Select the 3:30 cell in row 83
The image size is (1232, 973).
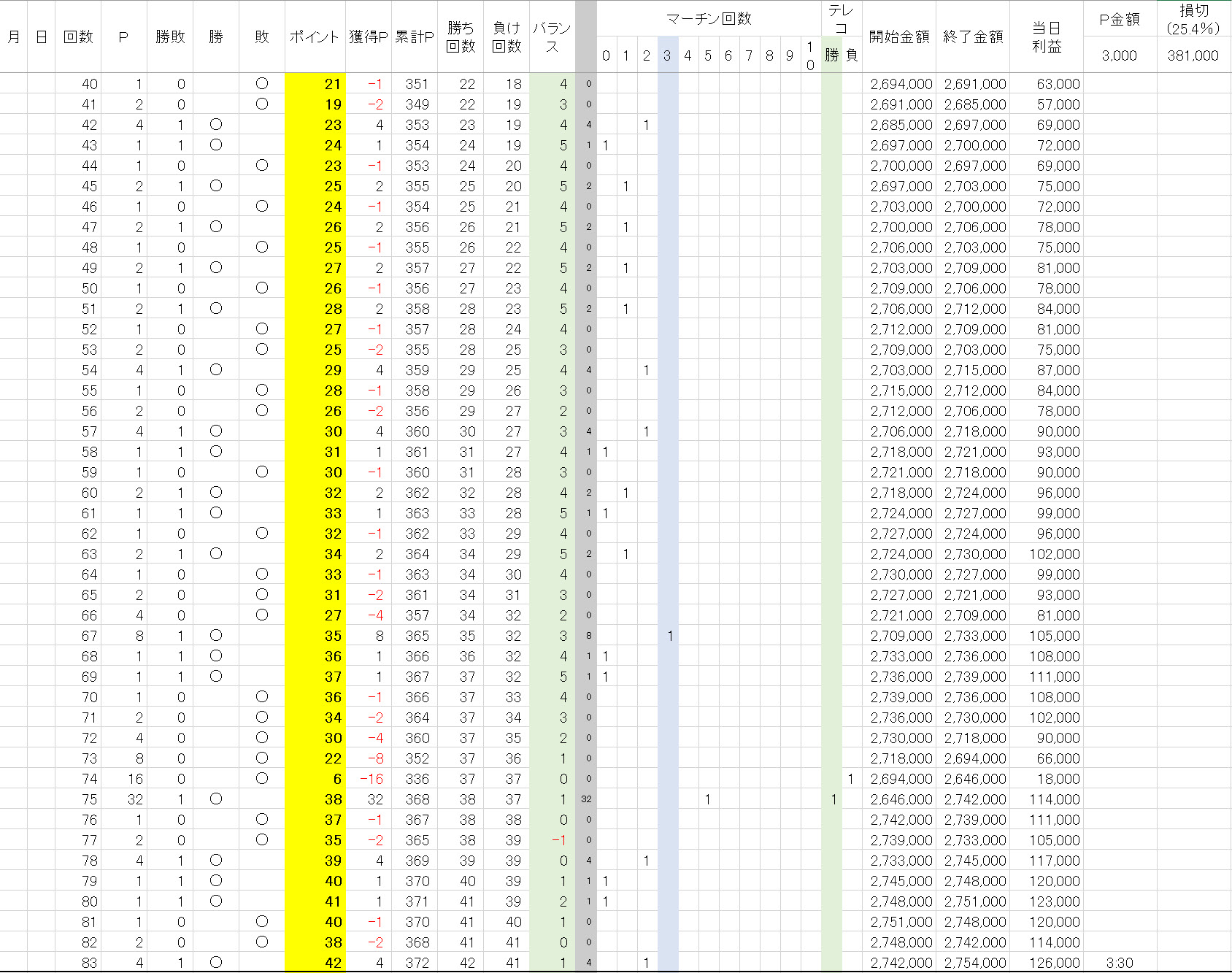tap(1120, 963)
